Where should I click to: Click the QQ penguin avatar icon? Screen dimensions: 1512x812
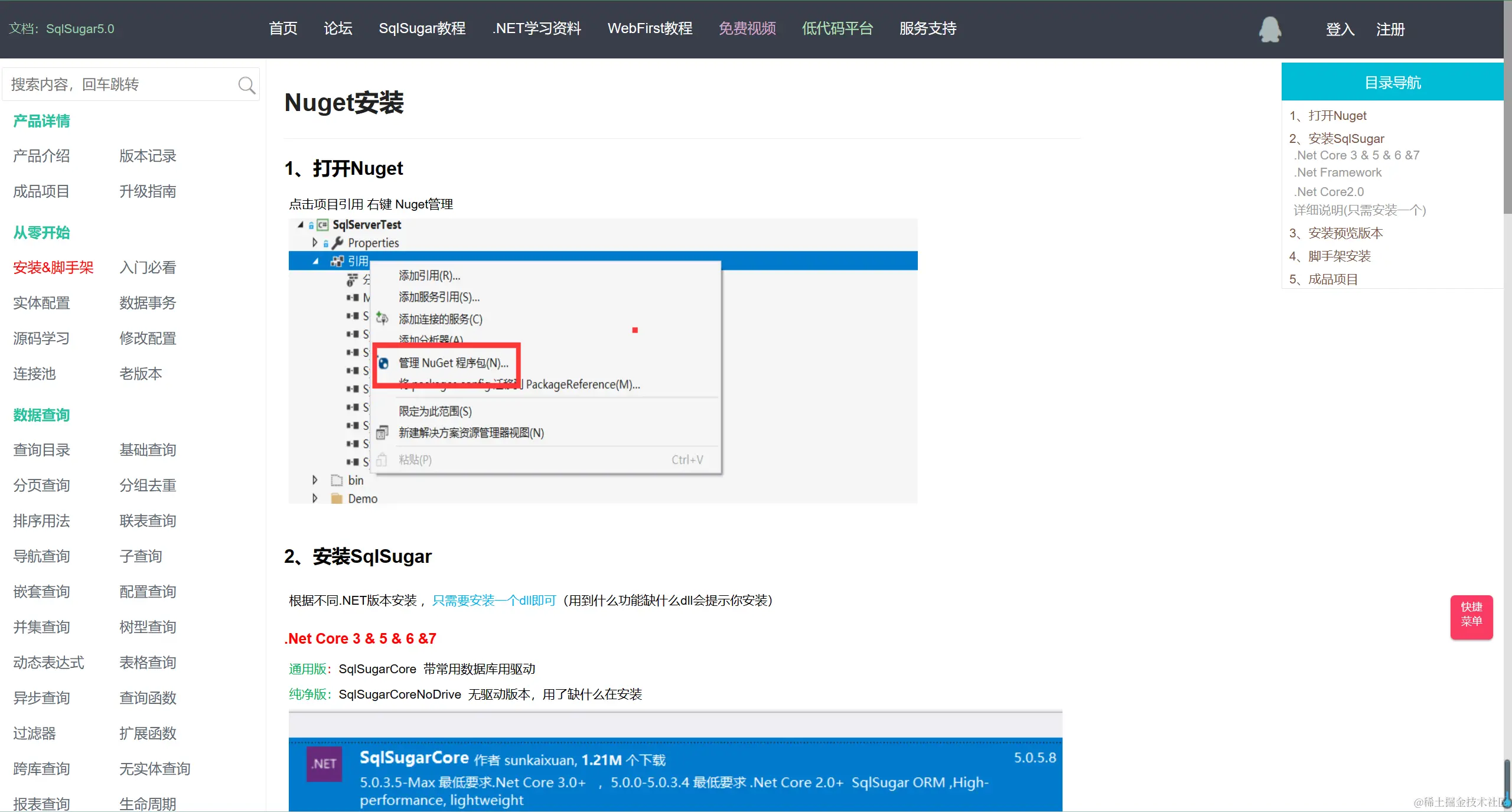(1270, 29)
